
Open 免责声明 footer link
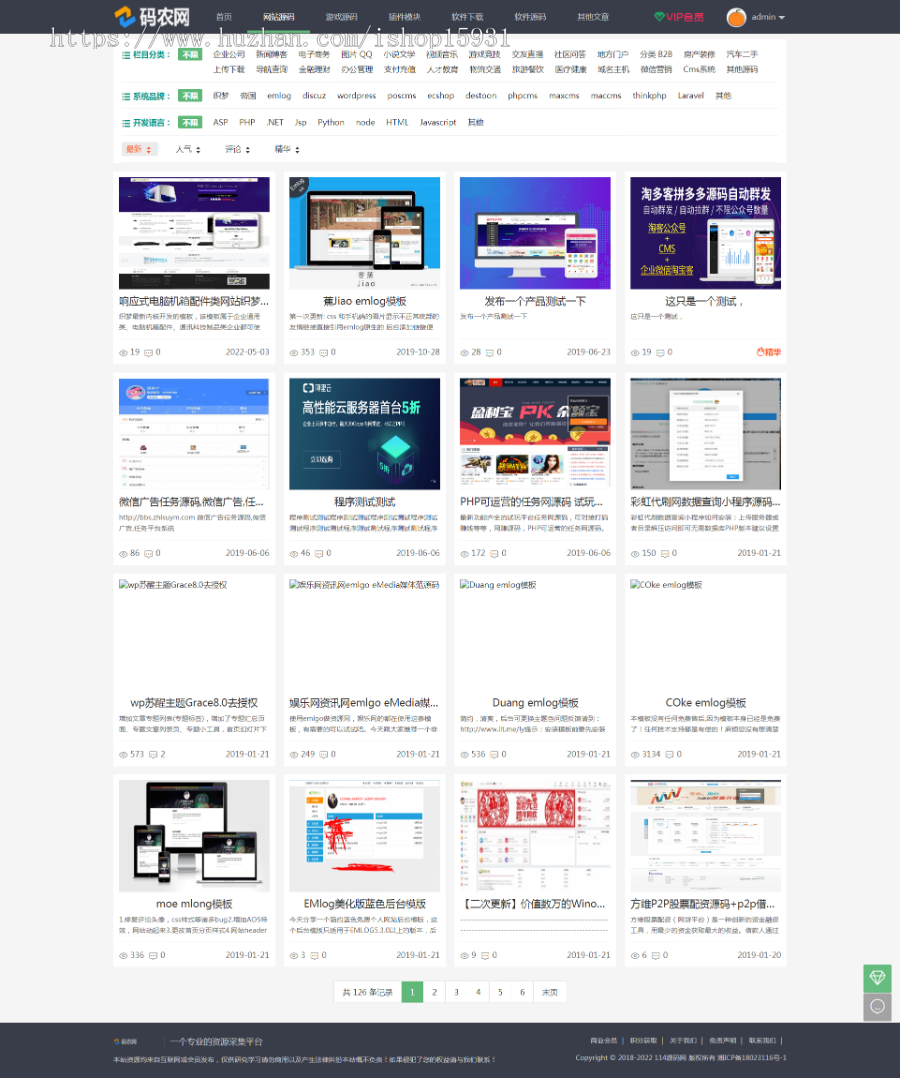pyautogui.click(x=723, y=1040)
